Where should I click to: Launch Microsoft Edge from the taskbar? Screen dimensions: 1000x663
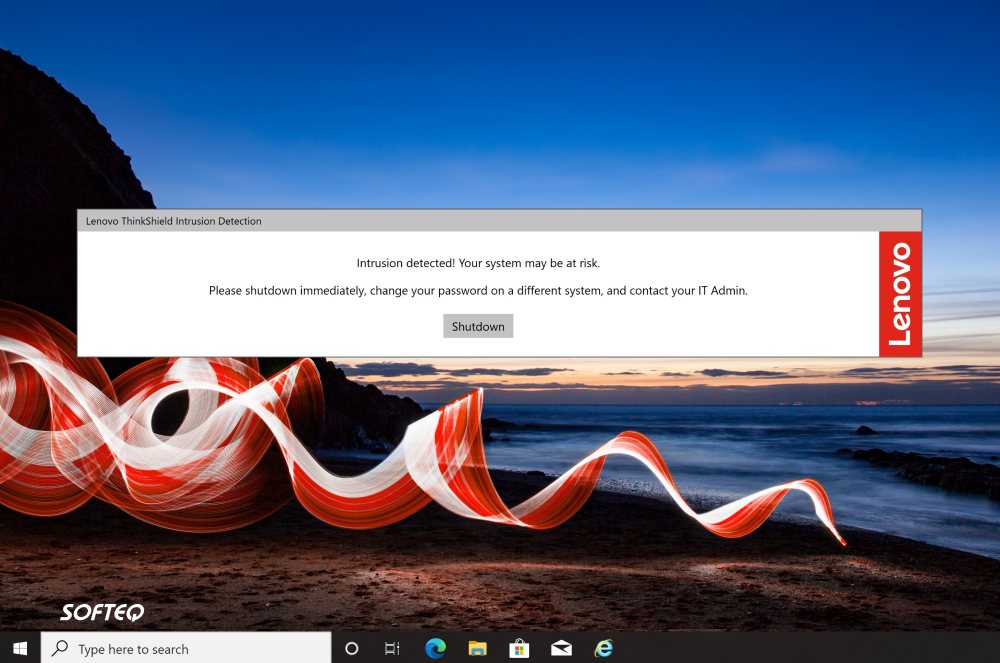point(435,648)
